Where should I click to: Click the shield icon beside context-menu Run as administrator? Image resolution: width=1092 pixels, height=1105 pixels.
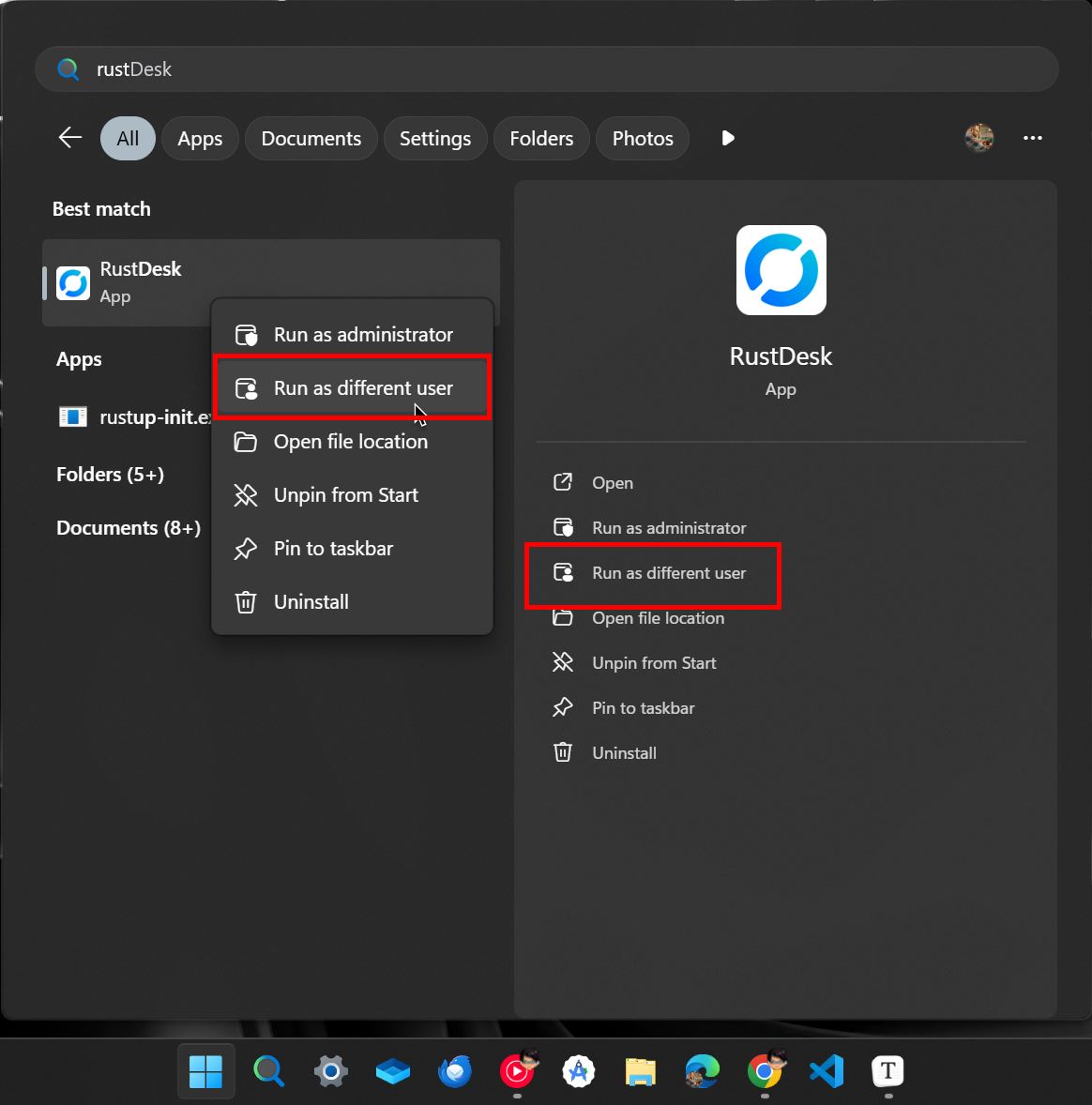click(246, 335)
